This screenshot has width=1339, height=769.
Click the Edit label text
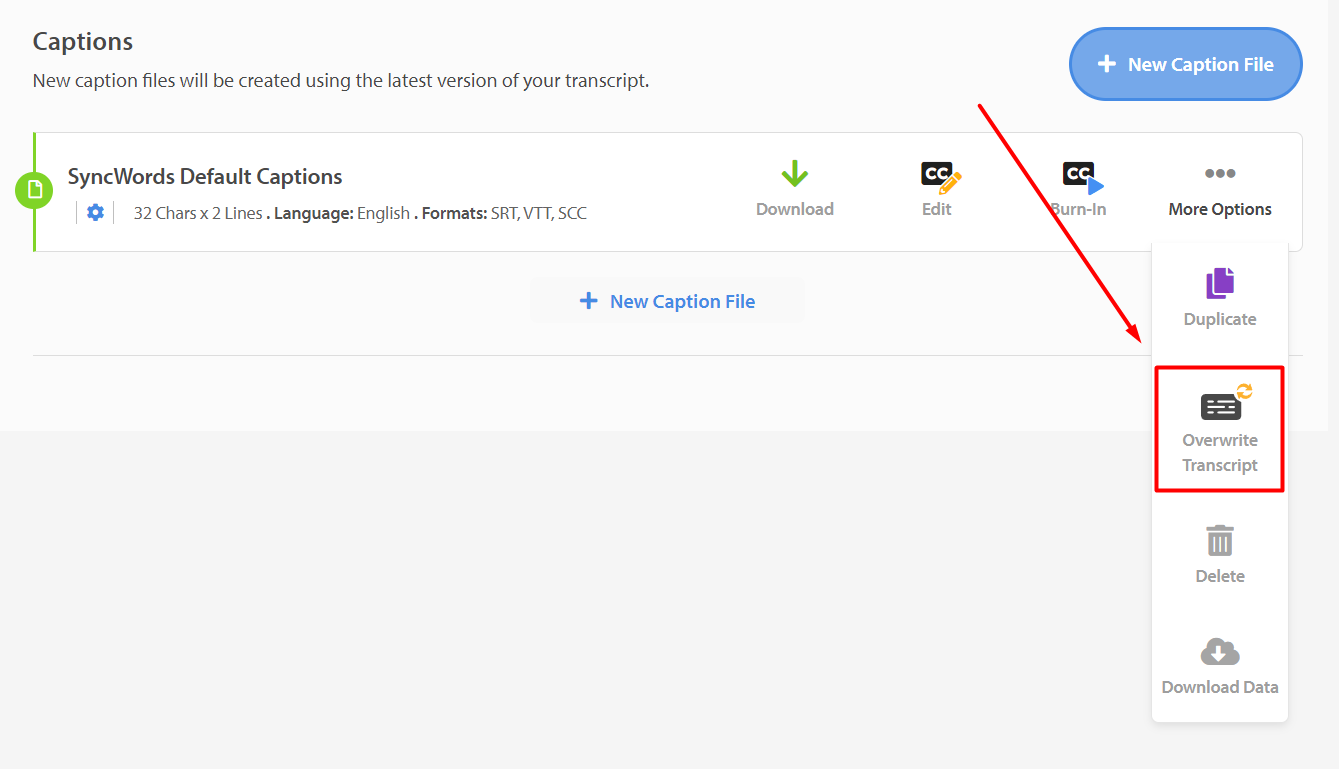(937, 209)
